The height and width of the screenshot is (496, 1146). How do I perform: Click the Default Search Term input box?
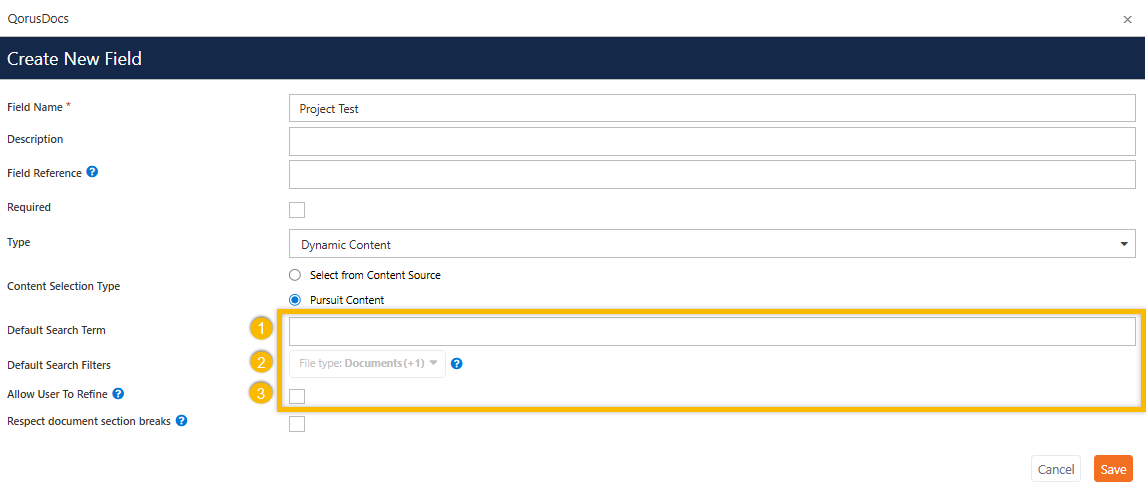pos(711,331)
